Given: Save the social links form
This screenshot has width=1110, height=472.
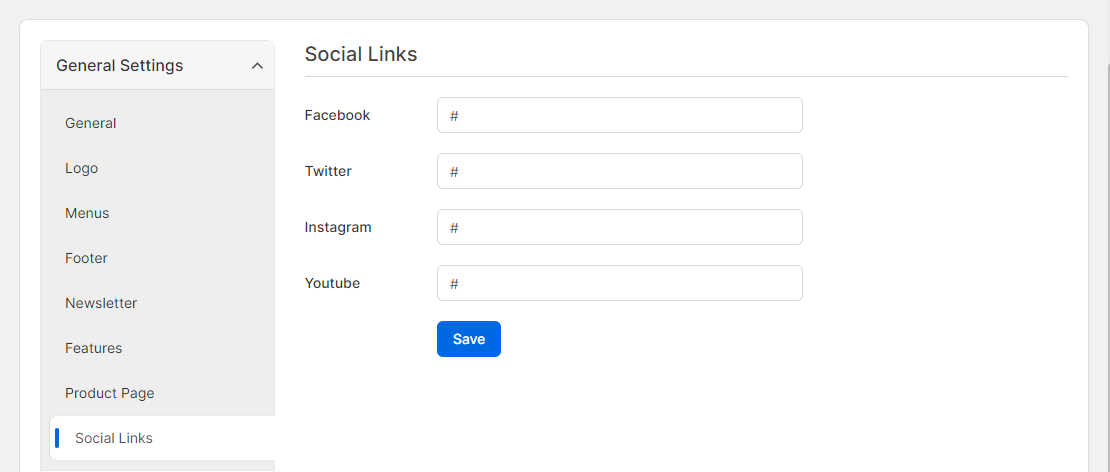Looking at the screenshot, I should tap(469, 339).
